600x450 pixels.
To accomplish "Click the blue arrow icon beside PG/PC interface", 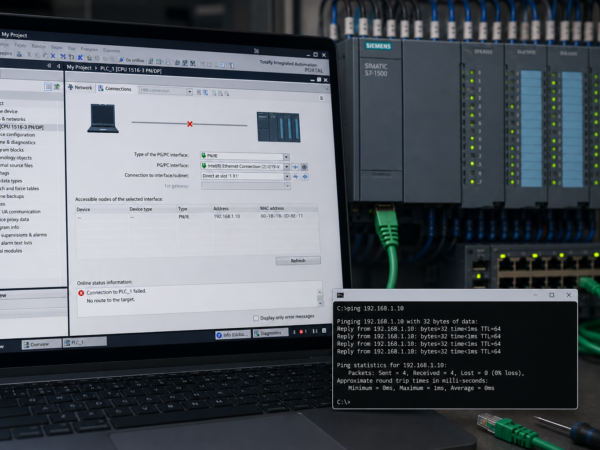I will 295,167.
